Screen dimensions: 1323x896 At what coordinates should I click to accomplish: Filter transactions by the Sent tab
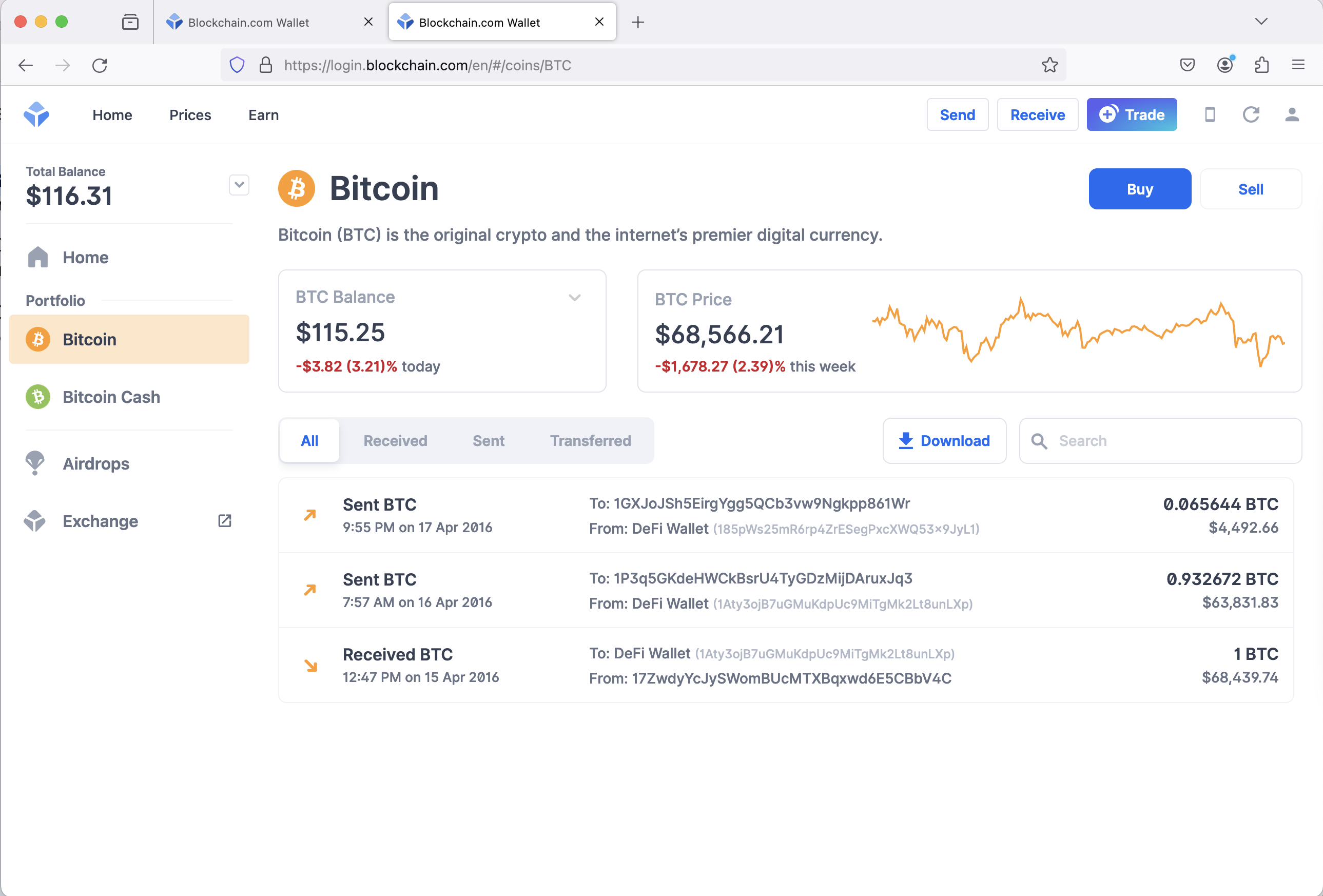click(489, 441)
